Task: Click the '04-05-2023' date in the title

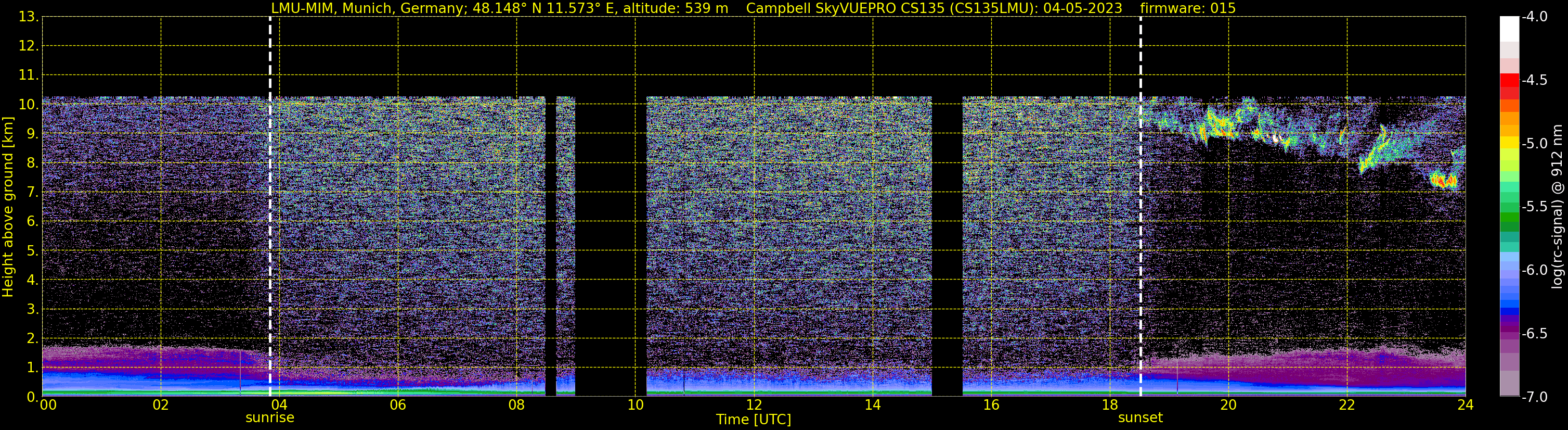Action: coord(1082,8)
